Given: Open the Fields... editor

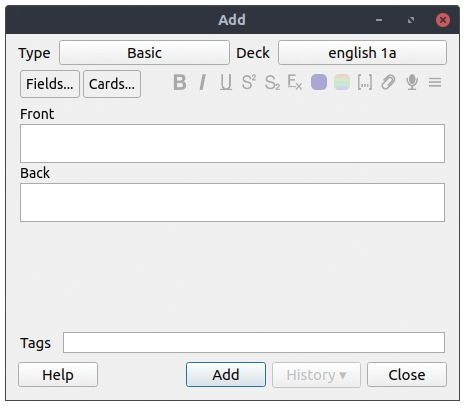Looking at the screenshot, I should tap(50, 84).
